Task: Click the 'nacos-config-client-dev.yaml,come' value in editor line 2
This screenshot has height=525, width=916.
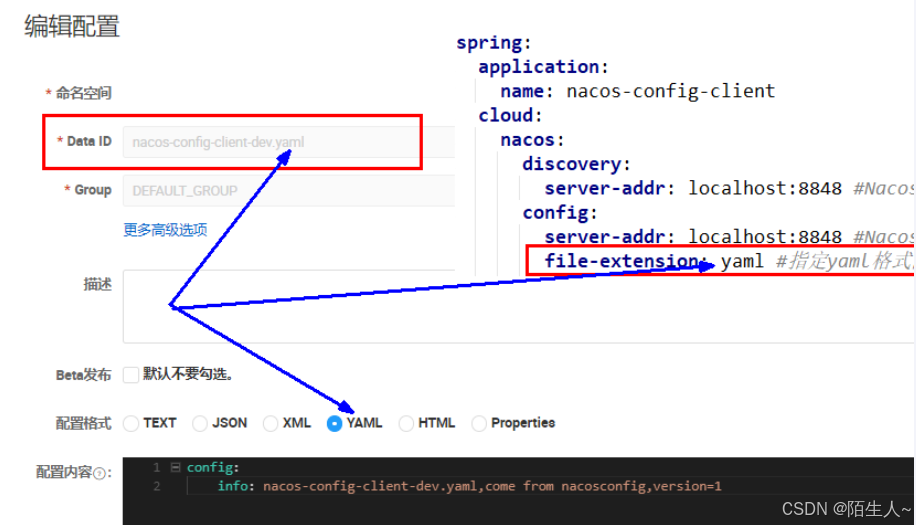Action: pyautogui.click(x=389, y=486)
